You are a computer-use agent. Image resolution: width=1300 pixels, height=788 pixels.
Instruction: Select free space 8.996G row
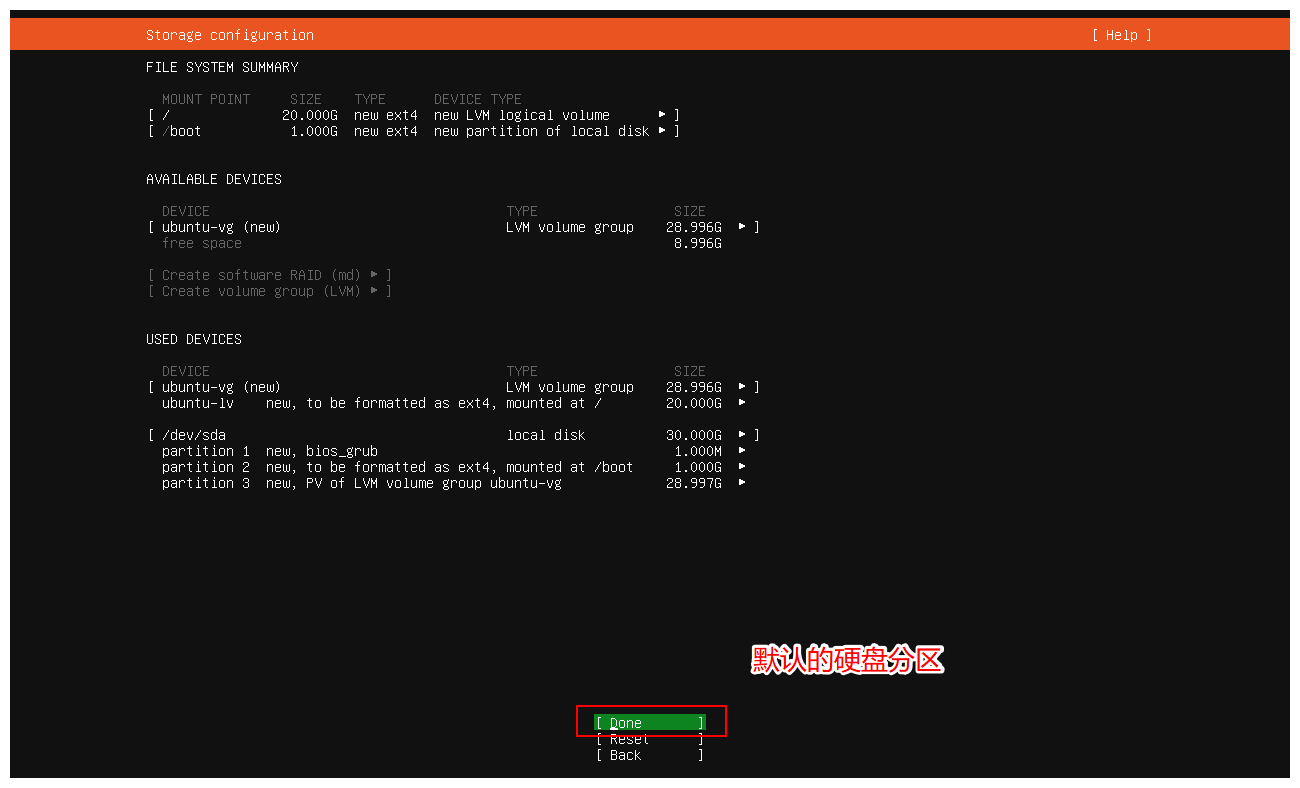pos(442,243)
